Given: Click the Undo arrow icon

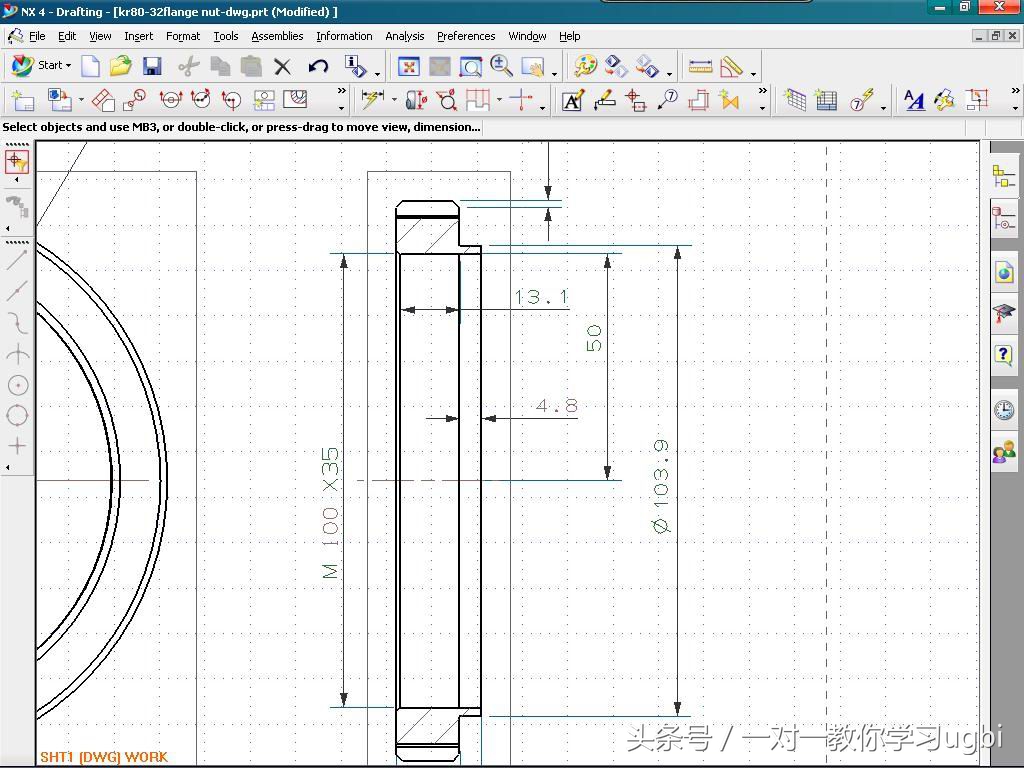Looking at the screenshot, I should pos(318,67).
